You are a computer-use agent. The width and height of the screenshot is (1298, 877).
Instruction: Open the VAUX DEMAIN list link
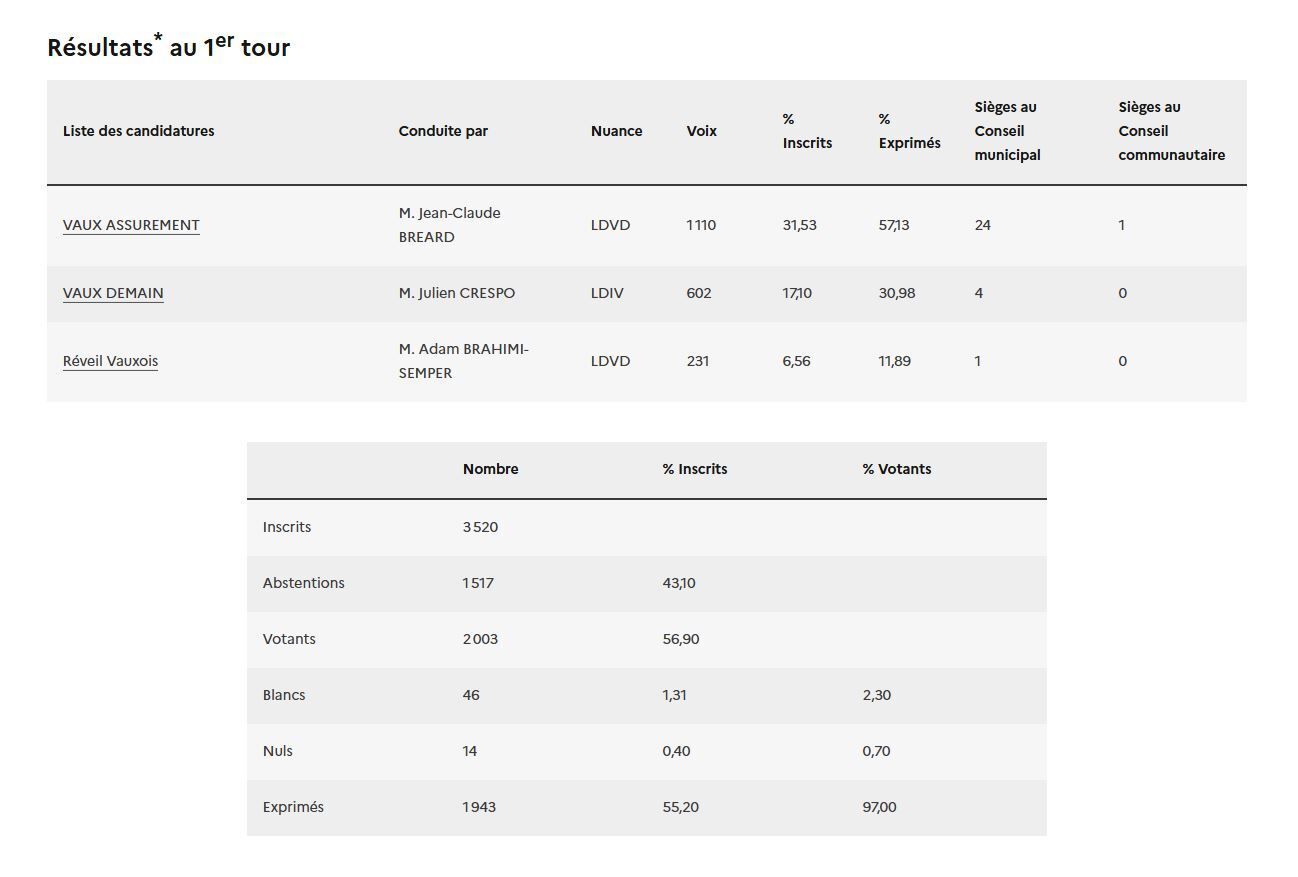coord(113,293)
